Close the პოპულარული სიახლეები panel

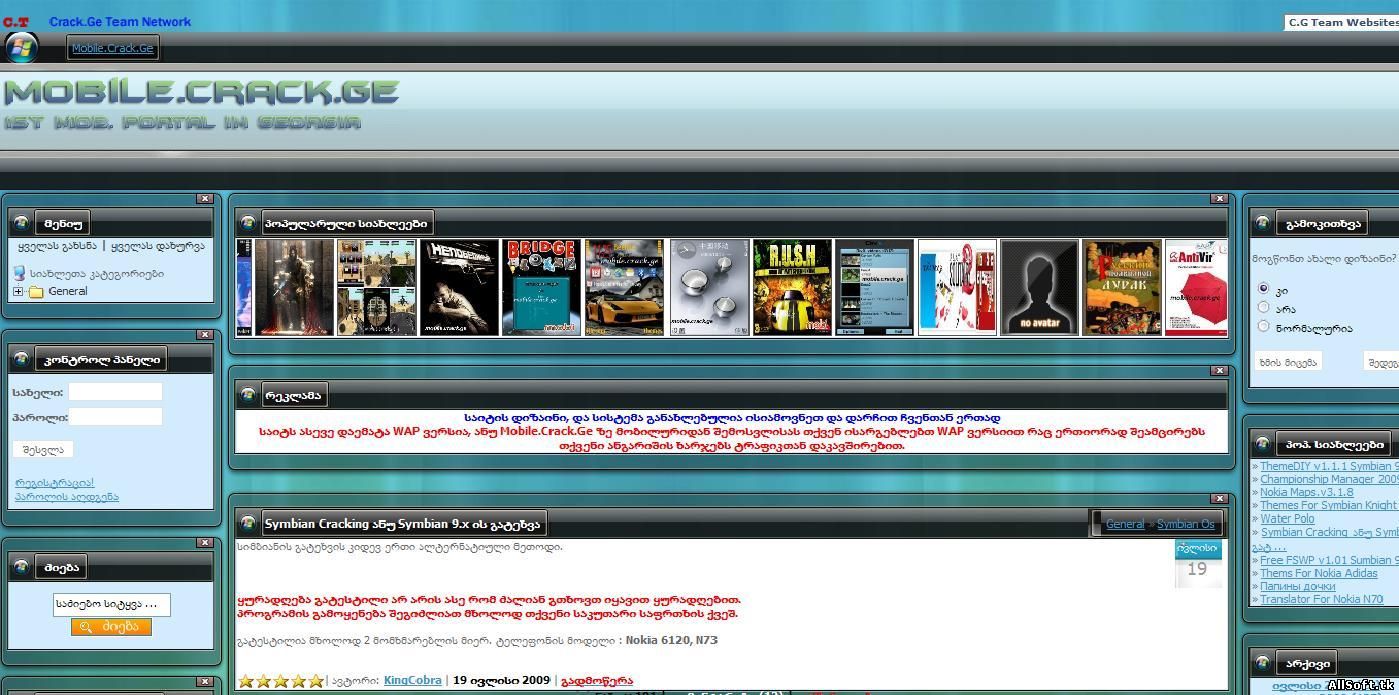pyautogui.click(x=1219, y=199)
